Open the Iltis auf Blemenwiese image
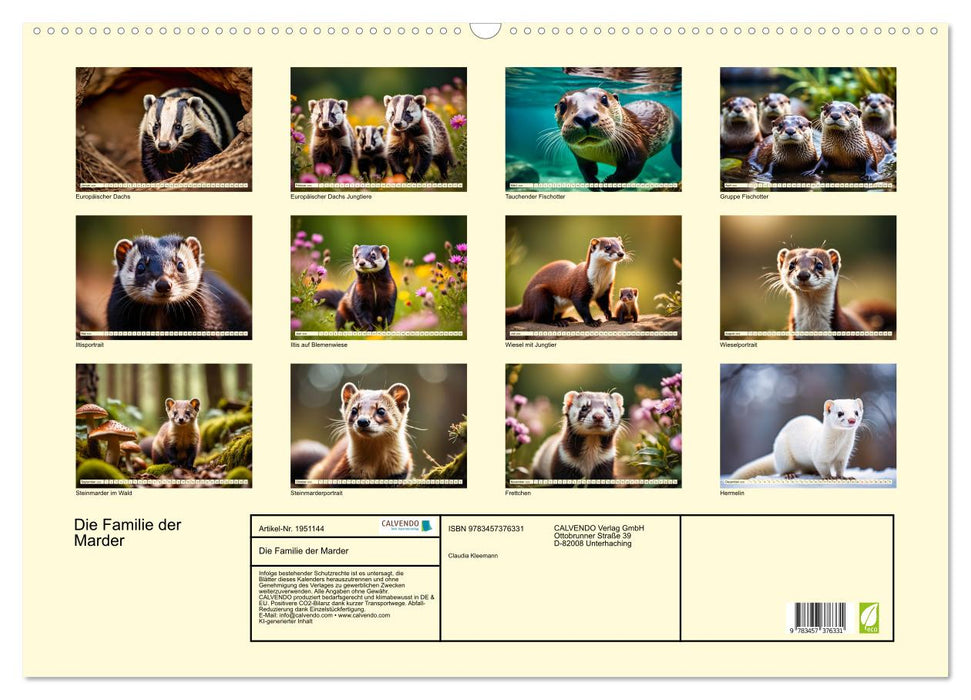 click(x=378, y=277)
